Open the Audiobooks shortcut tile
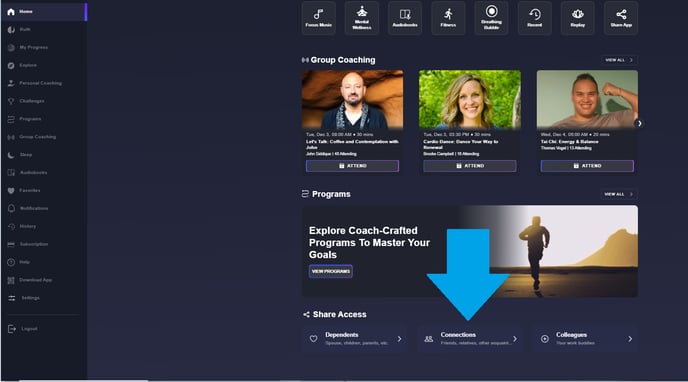This screenshot has height=382, width=688. [405, 18]
